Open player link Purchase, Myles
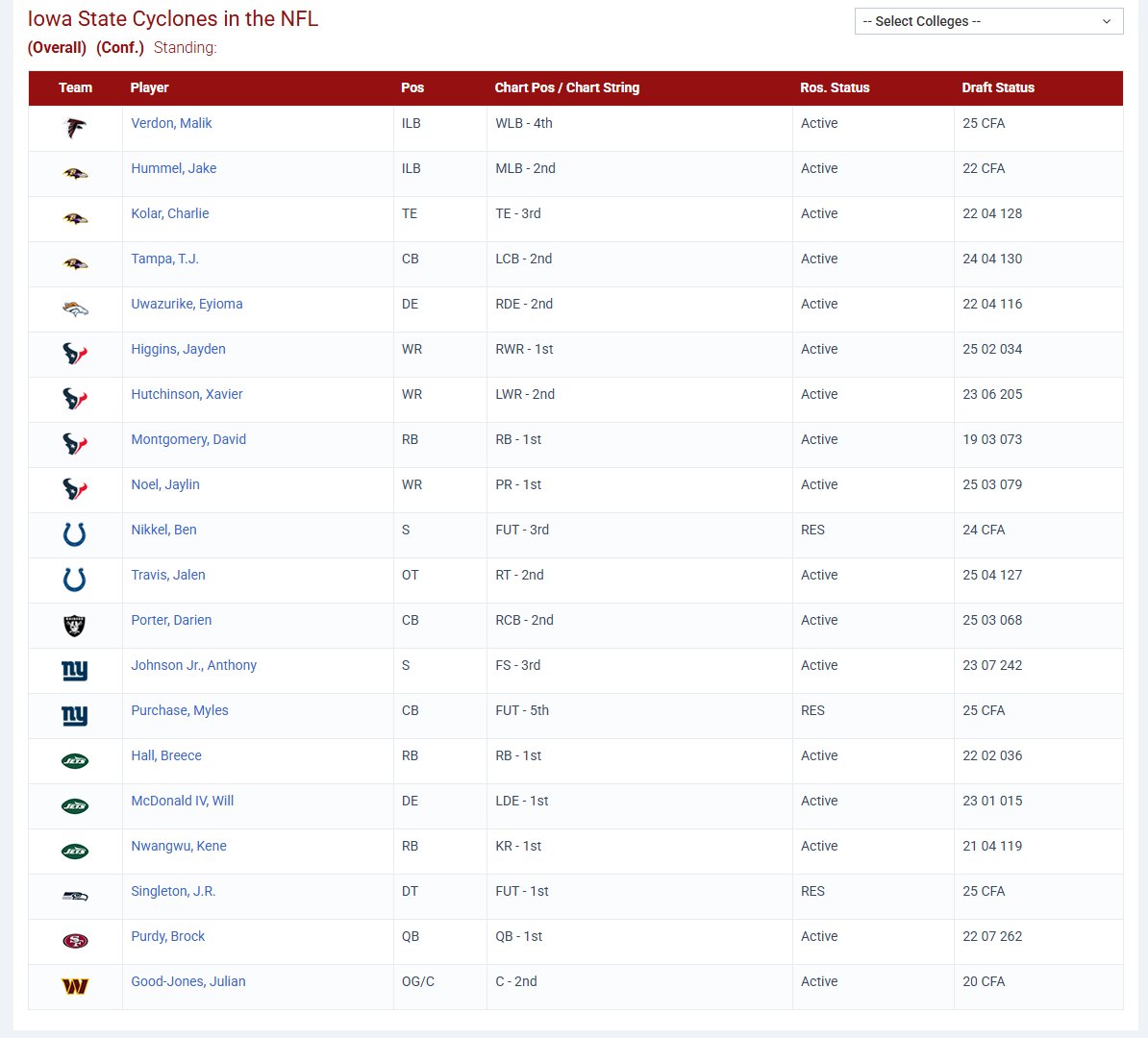 tap(180, 711)
